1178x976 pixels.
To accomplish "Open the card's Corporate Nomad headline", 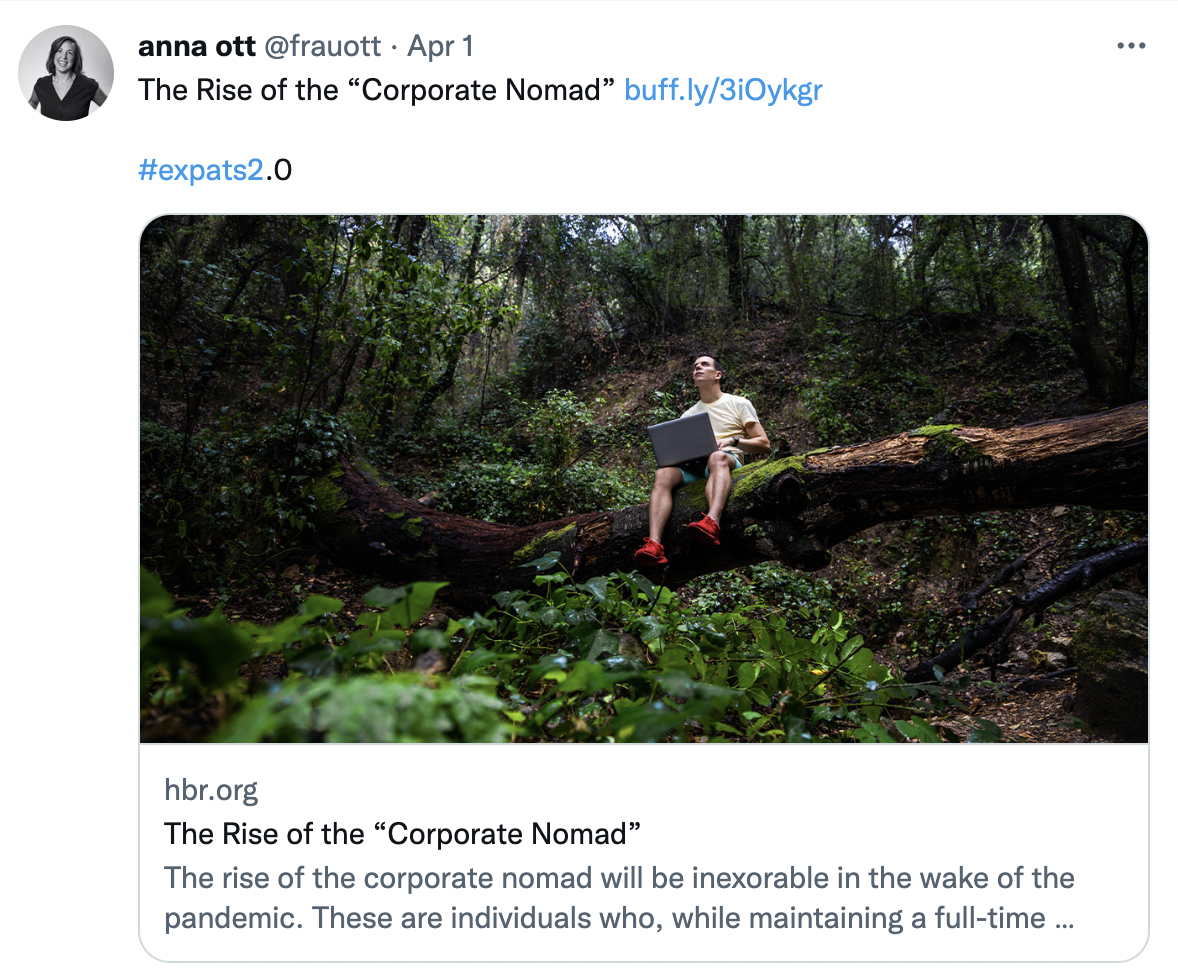I will click(402, 834).
